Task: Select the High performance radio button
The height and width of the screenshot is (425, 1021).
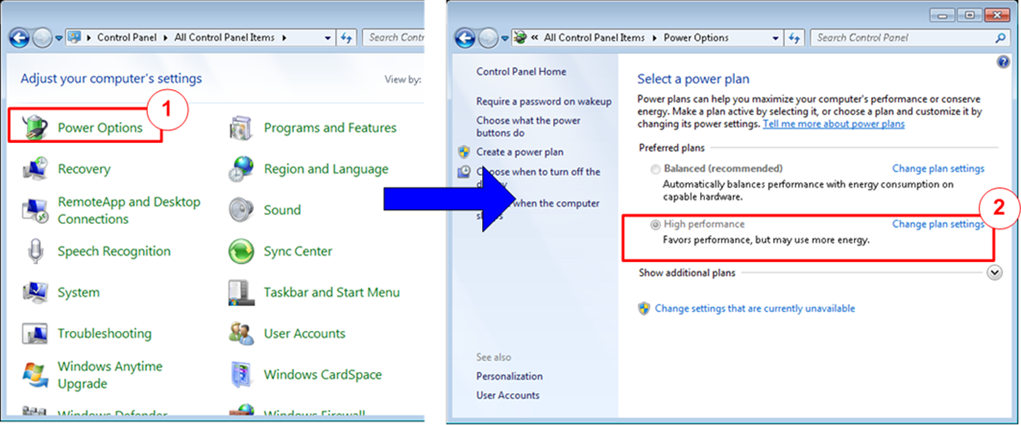Action: click(656, 225)
